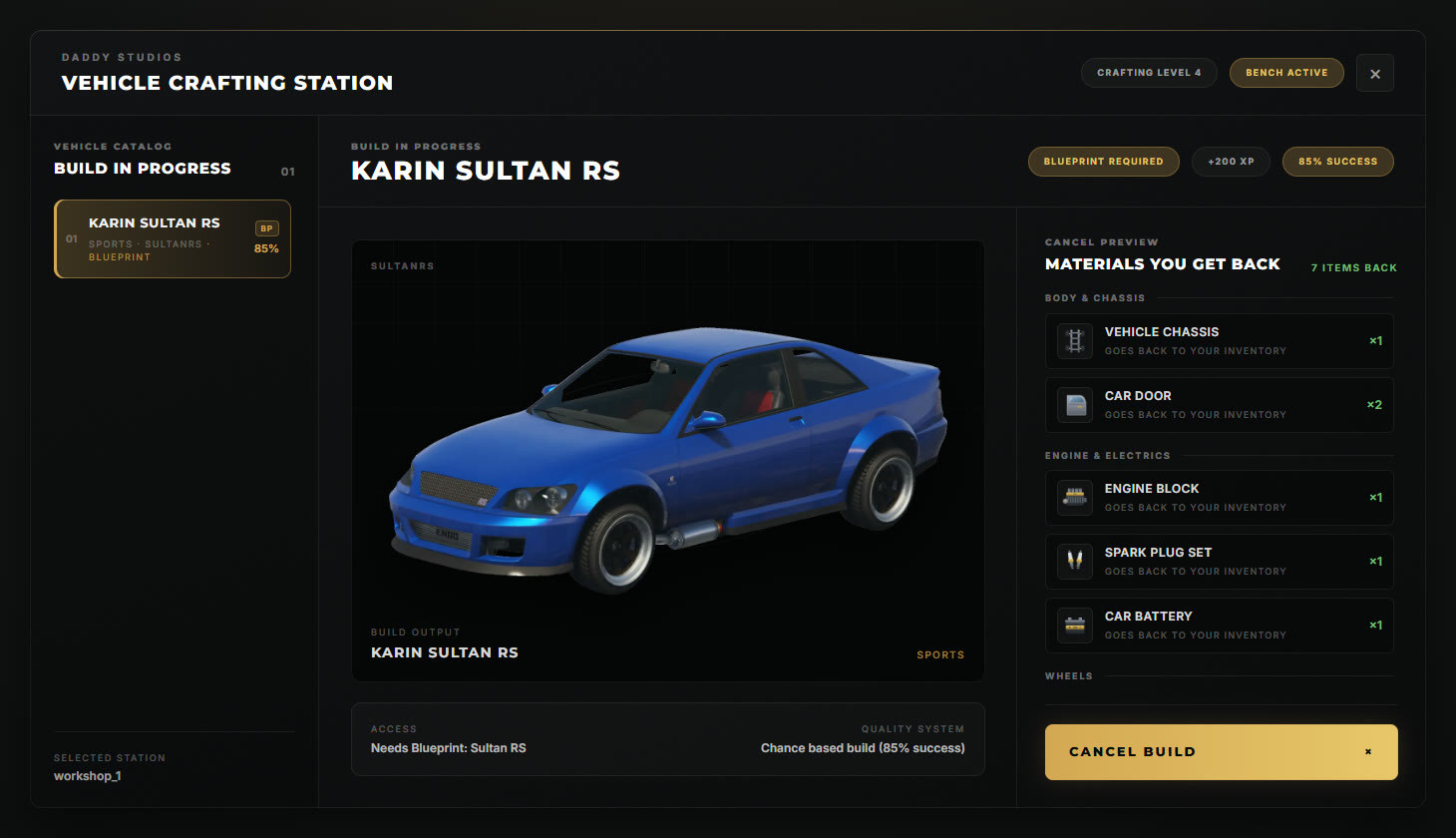Click the 01 build count in catalog header
The width and height of the screenshot is (1456, 838).
tap(287, 172)
